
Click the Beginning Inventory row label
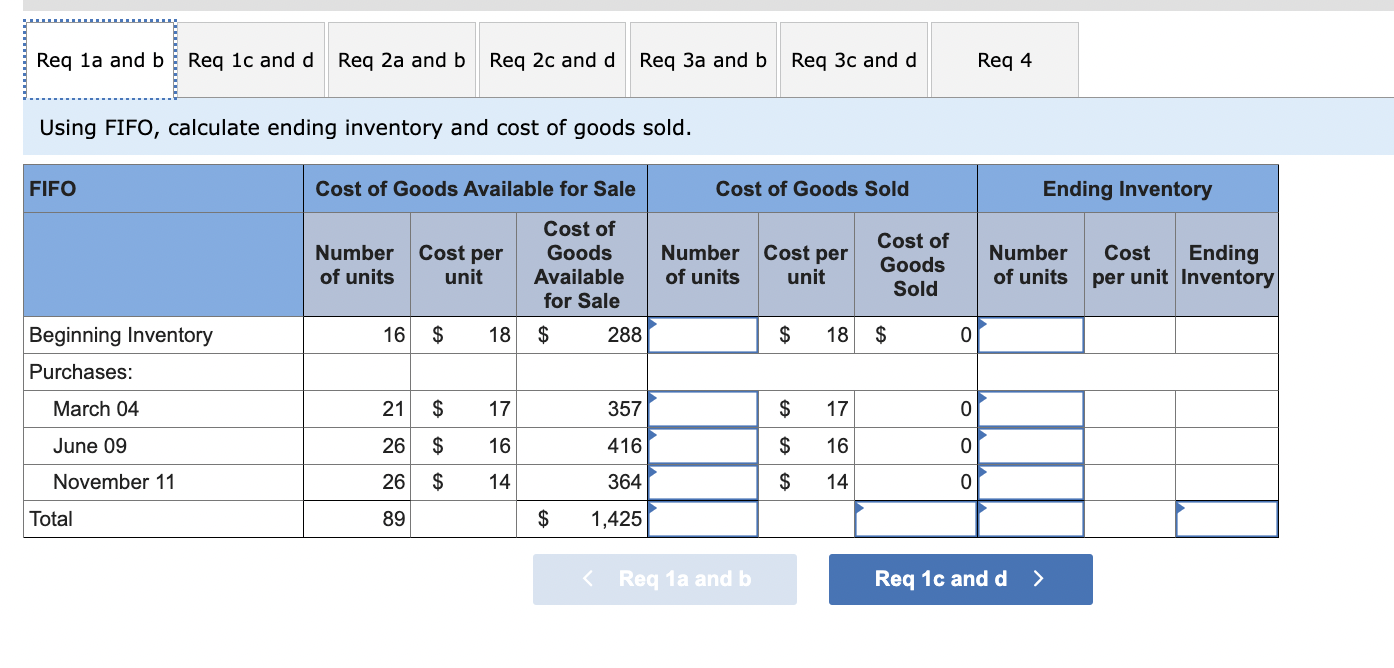tap(121, 335)
